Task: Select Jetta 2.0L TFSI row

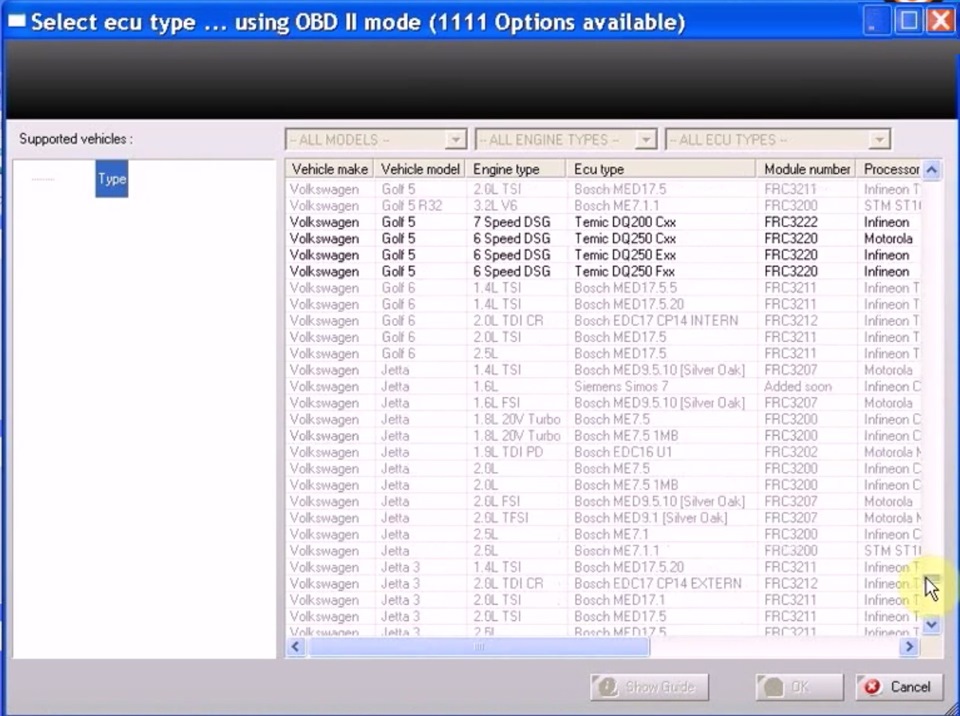Action: [x=603, y=518]
